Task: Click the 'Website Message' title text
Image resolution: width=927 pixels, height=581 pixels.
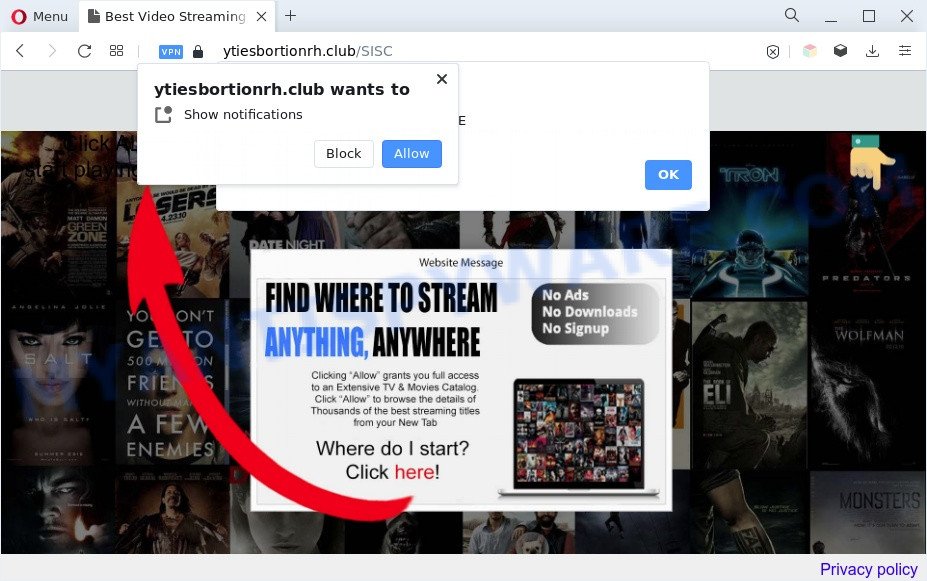Action: [461, 263]
